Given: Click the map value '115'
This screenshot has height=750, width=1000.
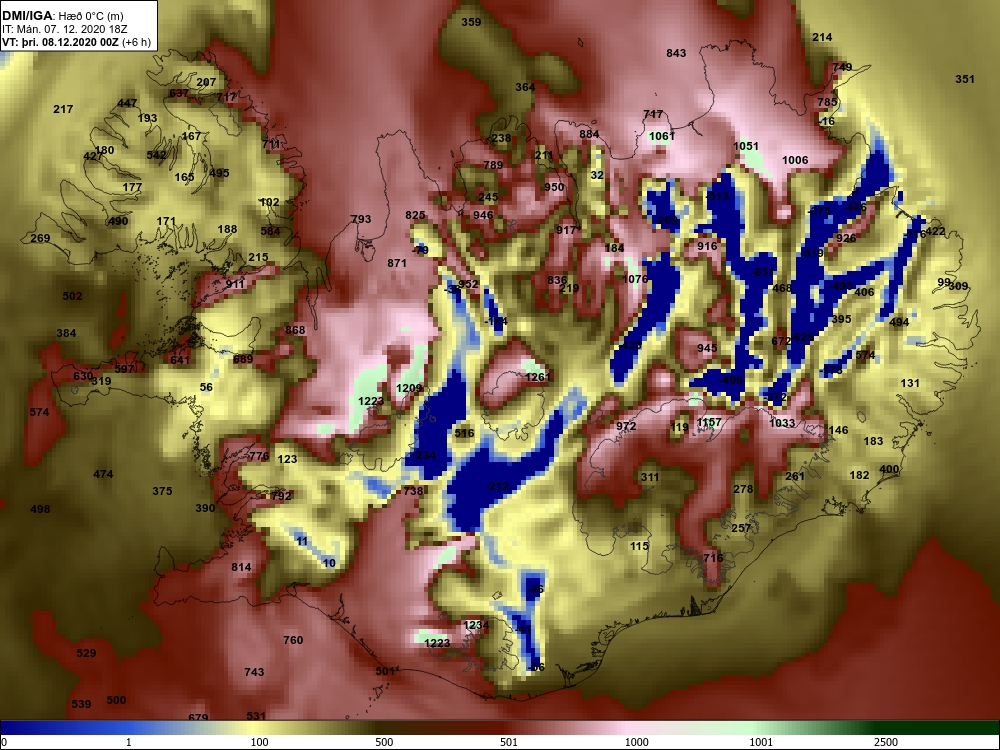Looking at the screenshot, I should (x=639, y=546).
